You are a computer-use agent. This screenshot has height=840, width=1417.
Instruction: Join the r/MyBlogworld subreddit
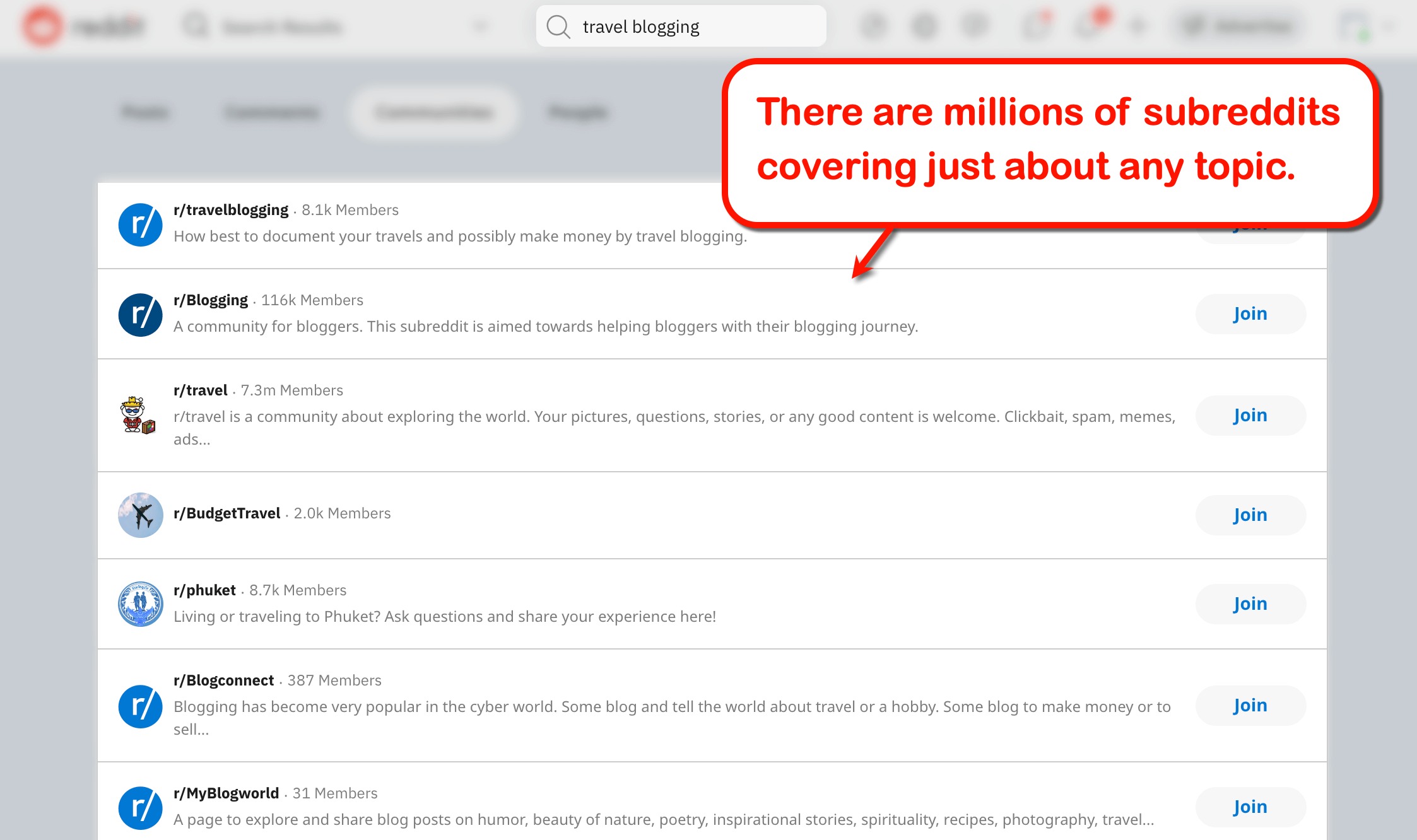pyautogui.click(x=1250, y=807)
